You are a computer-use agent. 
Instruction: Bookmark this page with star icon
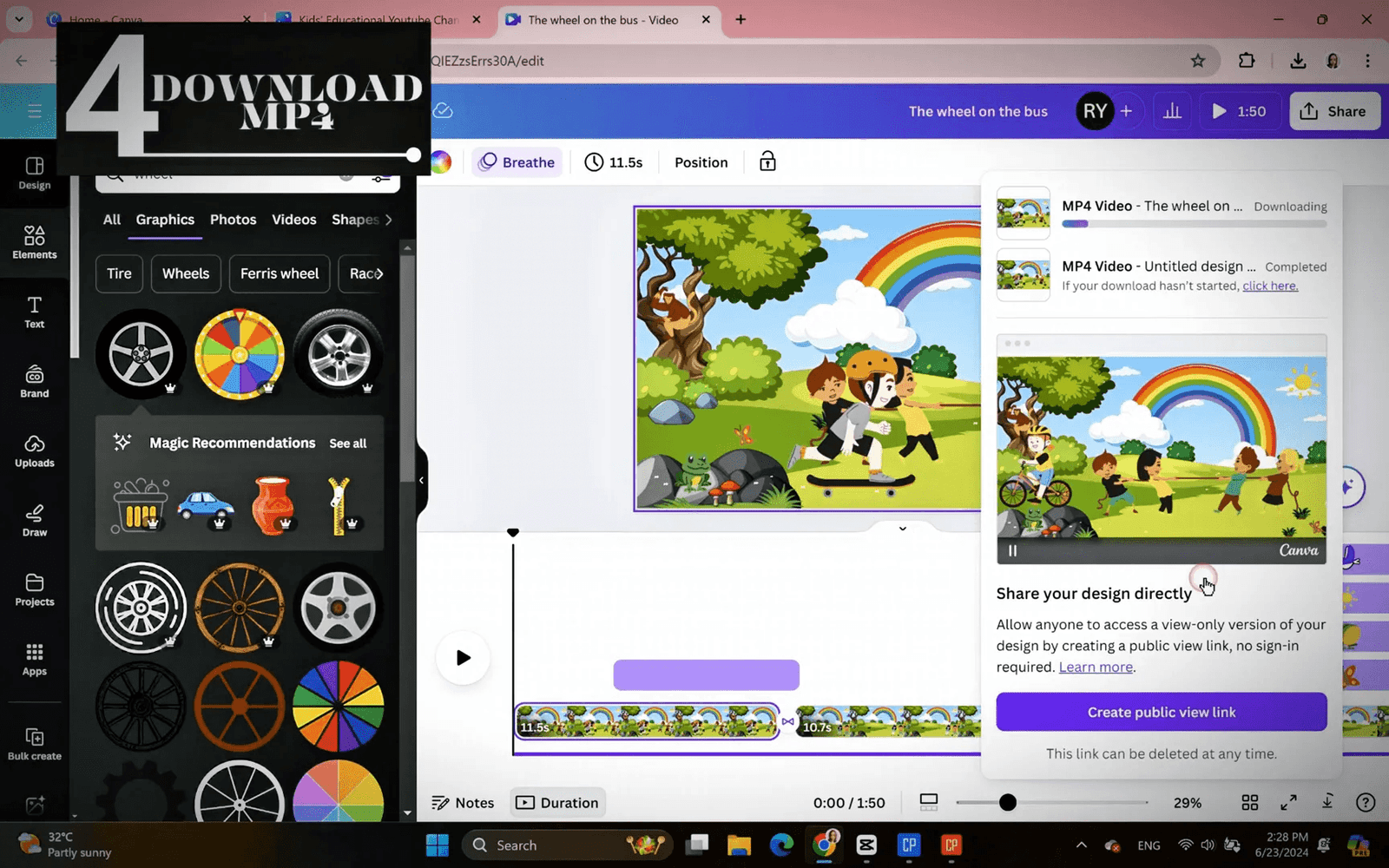click(x=1198, y=61)
